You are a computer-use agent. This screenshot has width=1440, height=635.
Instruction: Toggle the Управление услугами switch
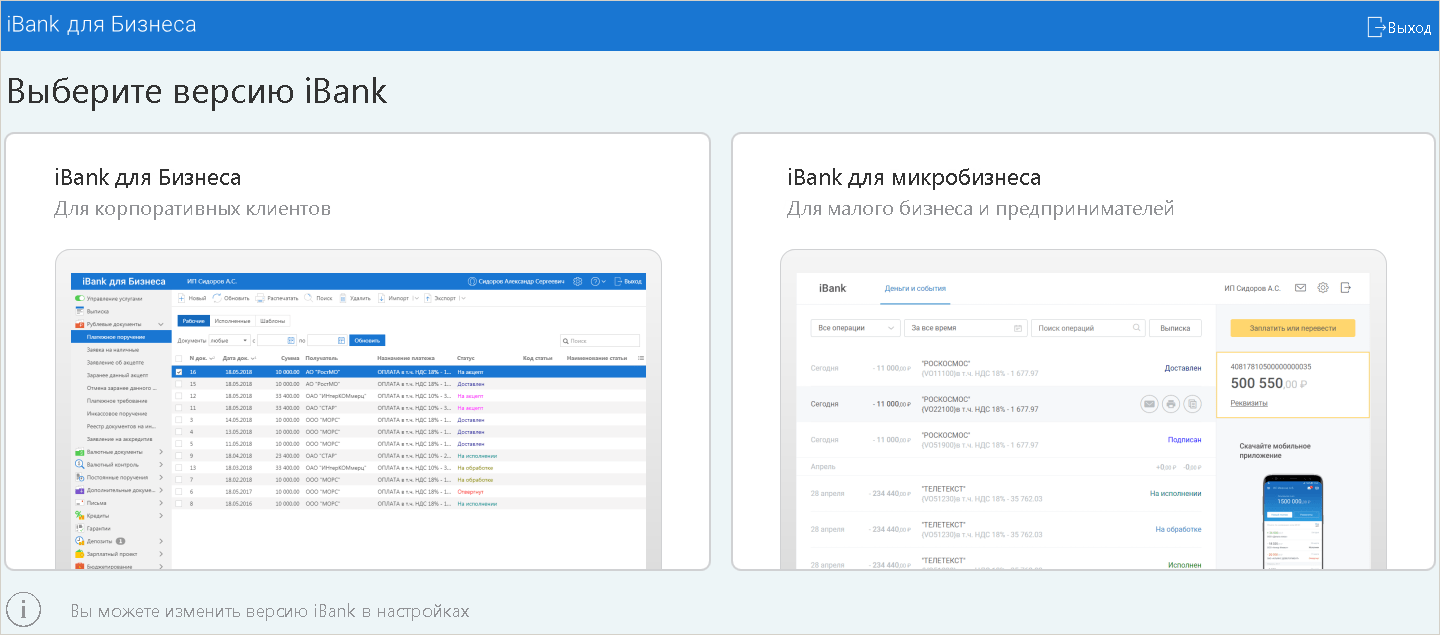(x=79, y=299)
